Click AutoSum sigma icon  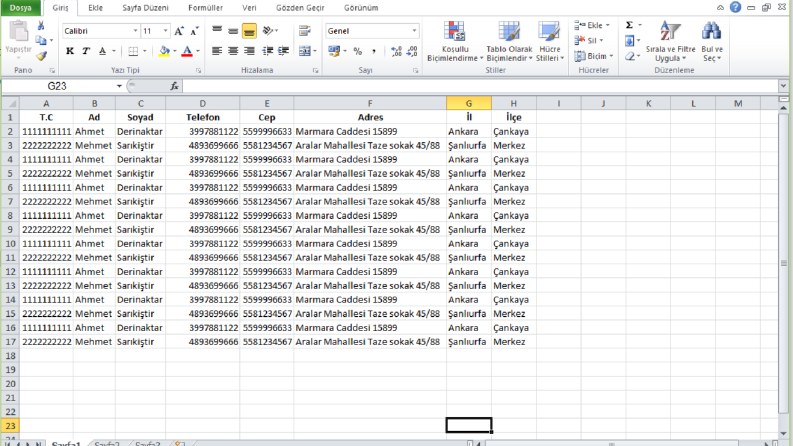click(629, 25)
